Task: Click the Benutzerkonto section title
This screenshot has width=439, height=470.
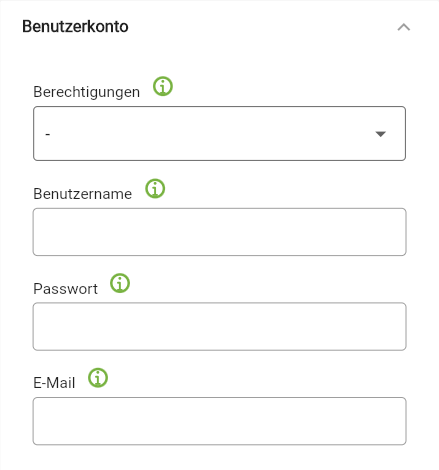Action: (x=75, y=27)
